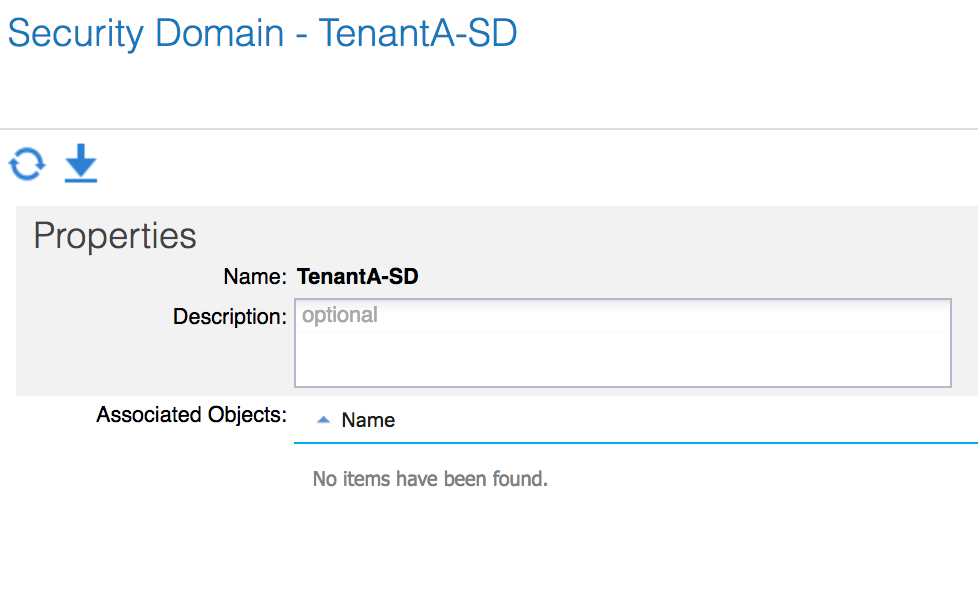Click the blank table header right of Name
The image size is (978, 592).
(686, 420)
